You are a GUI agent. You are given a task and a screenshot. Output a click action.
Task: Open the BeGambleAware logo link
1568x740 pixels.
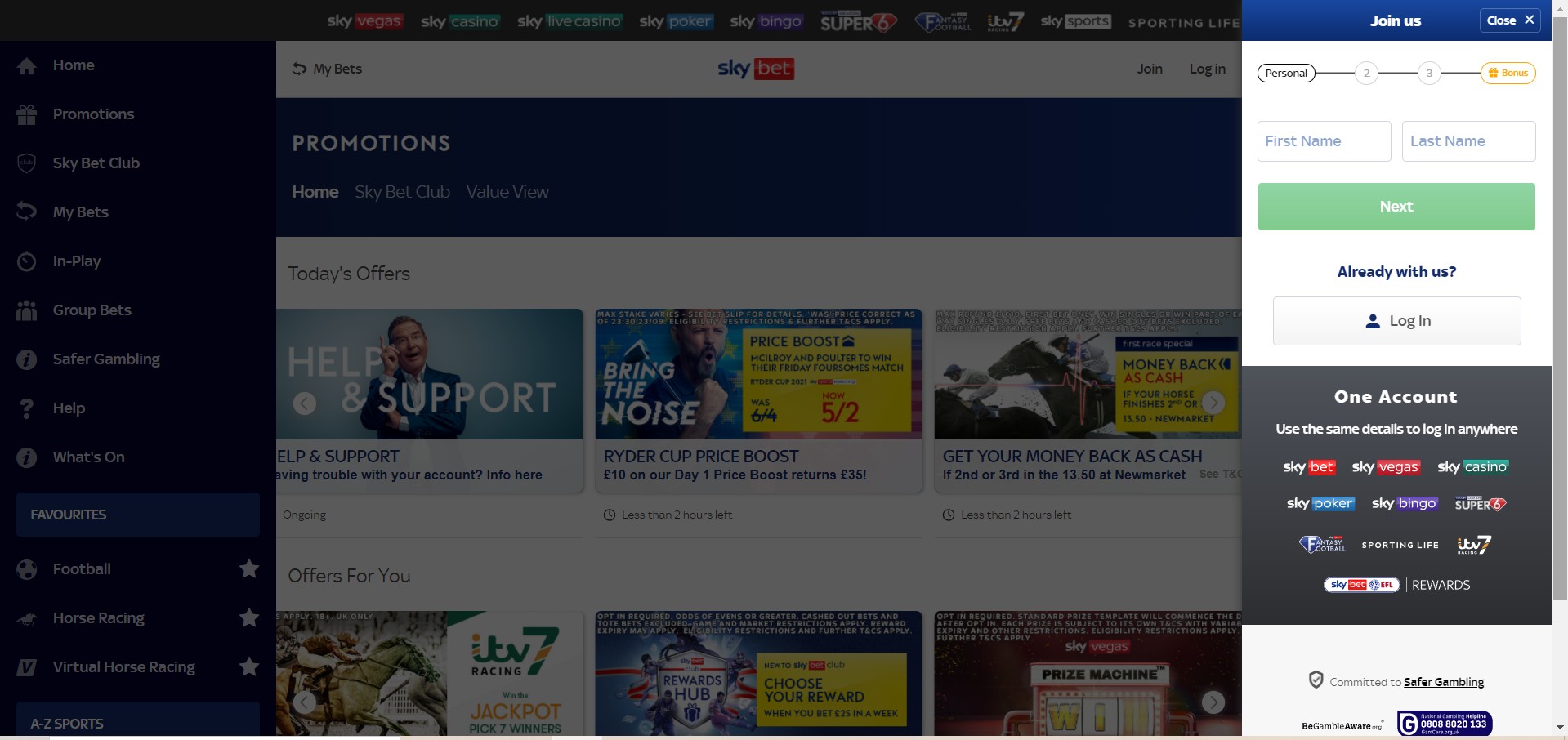1342,725
